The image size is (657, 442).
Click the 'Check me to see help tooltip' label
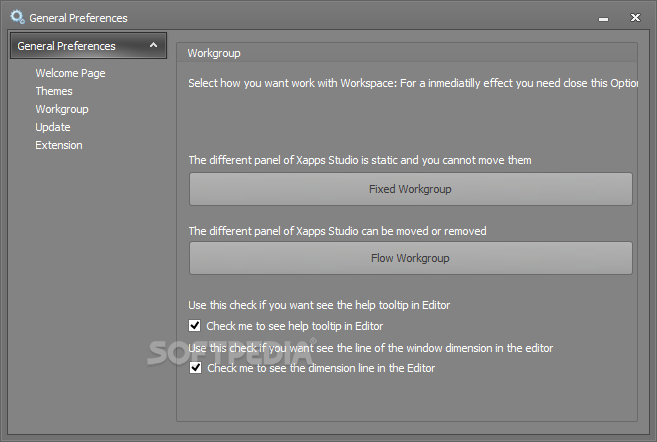point(294,326)
